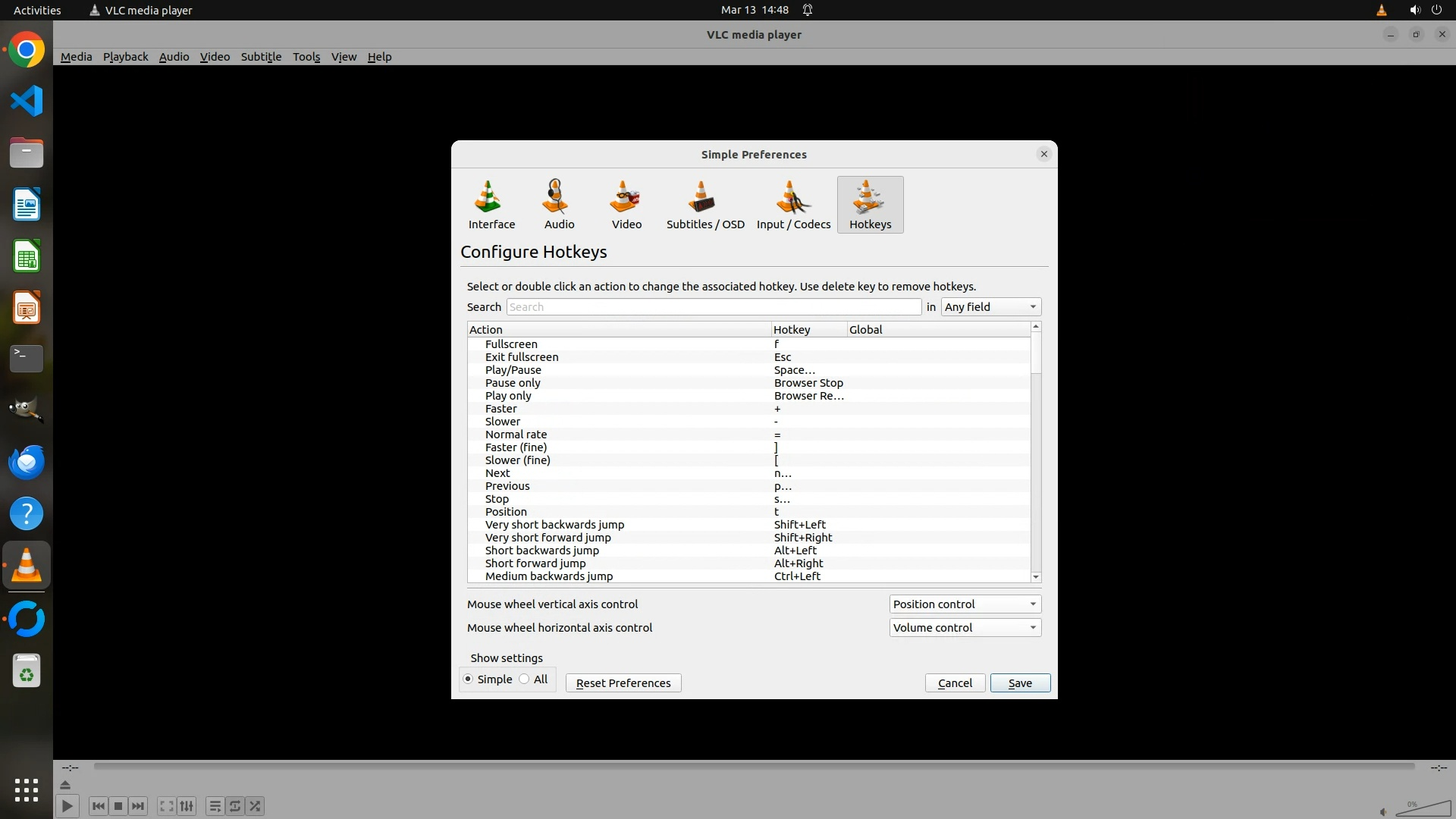Open the Video preferences category

[x=626, y=205]
